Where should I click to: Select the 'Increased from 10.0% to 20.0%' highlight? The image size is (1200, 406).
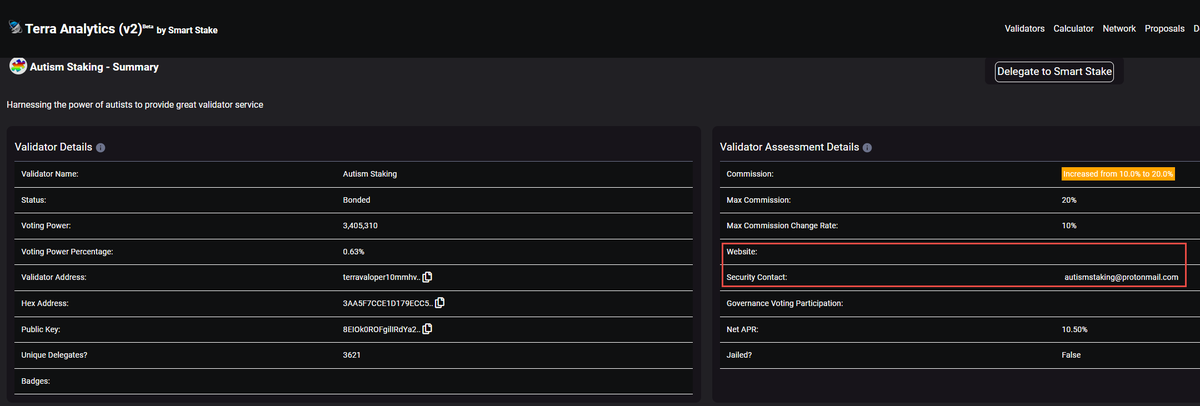point(1118,174)
